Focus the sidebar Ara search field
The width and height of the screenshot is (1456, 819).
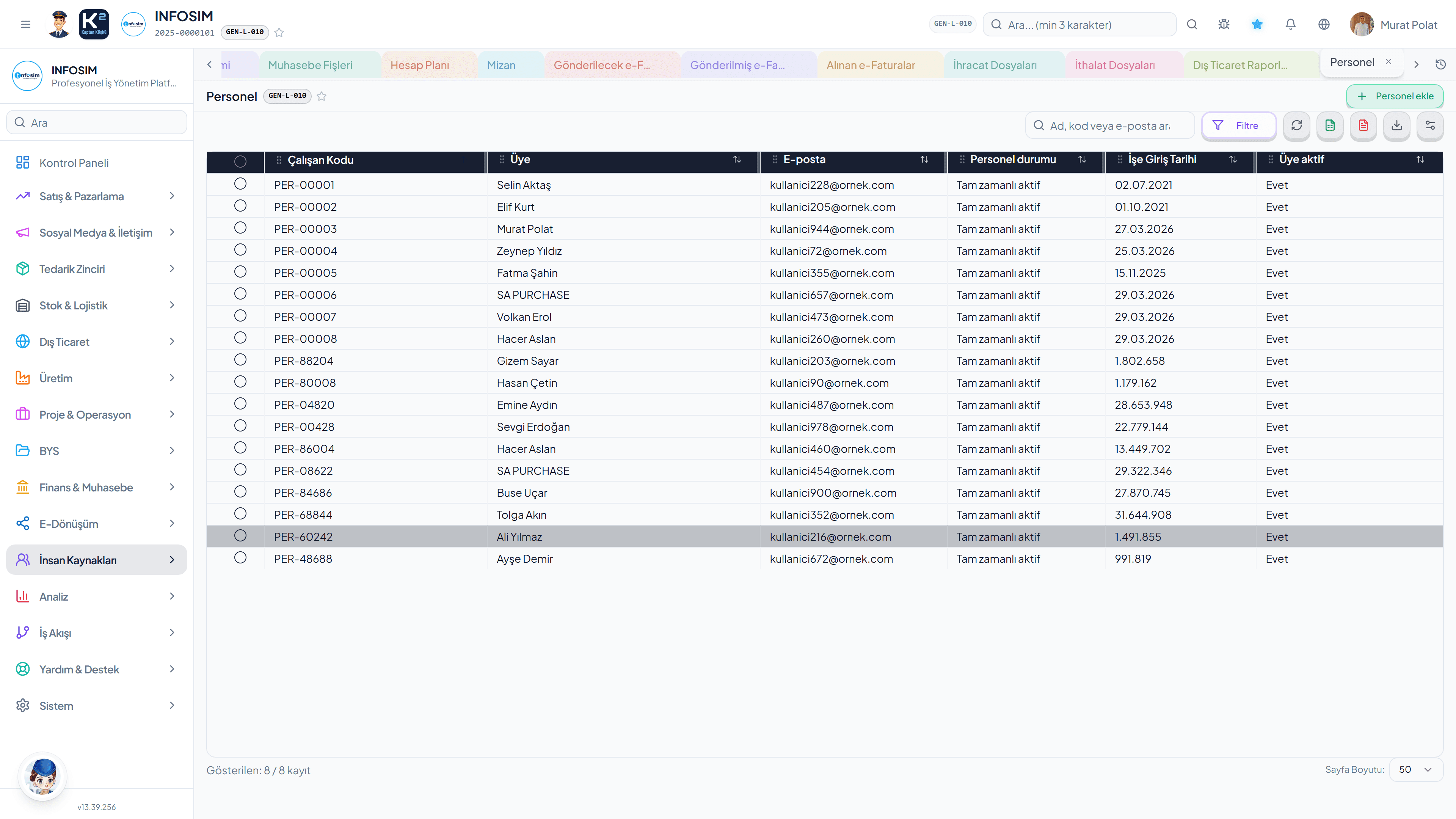pyautogui.click(x=97, y=122)
